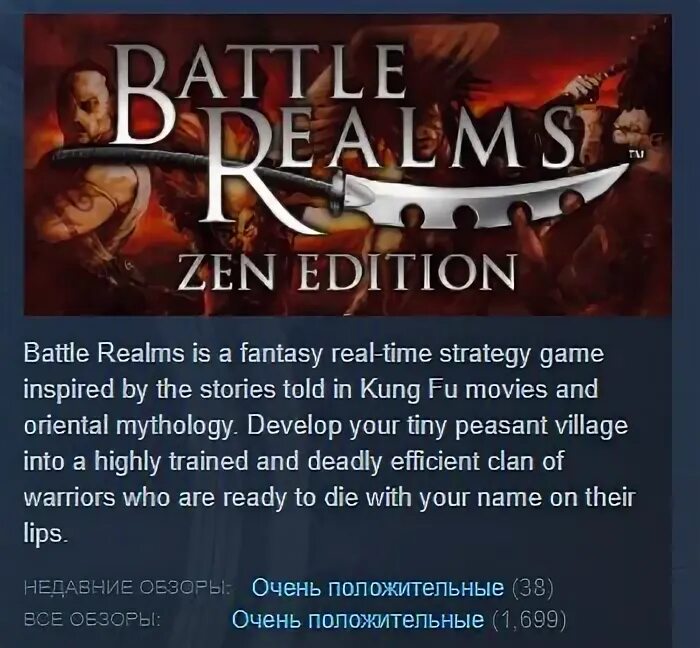The width and height of the screenshot is (700, 648).
Task: Click the word 'lips.' ending the description
Action: pyautogui.click(x=45, y=533)
